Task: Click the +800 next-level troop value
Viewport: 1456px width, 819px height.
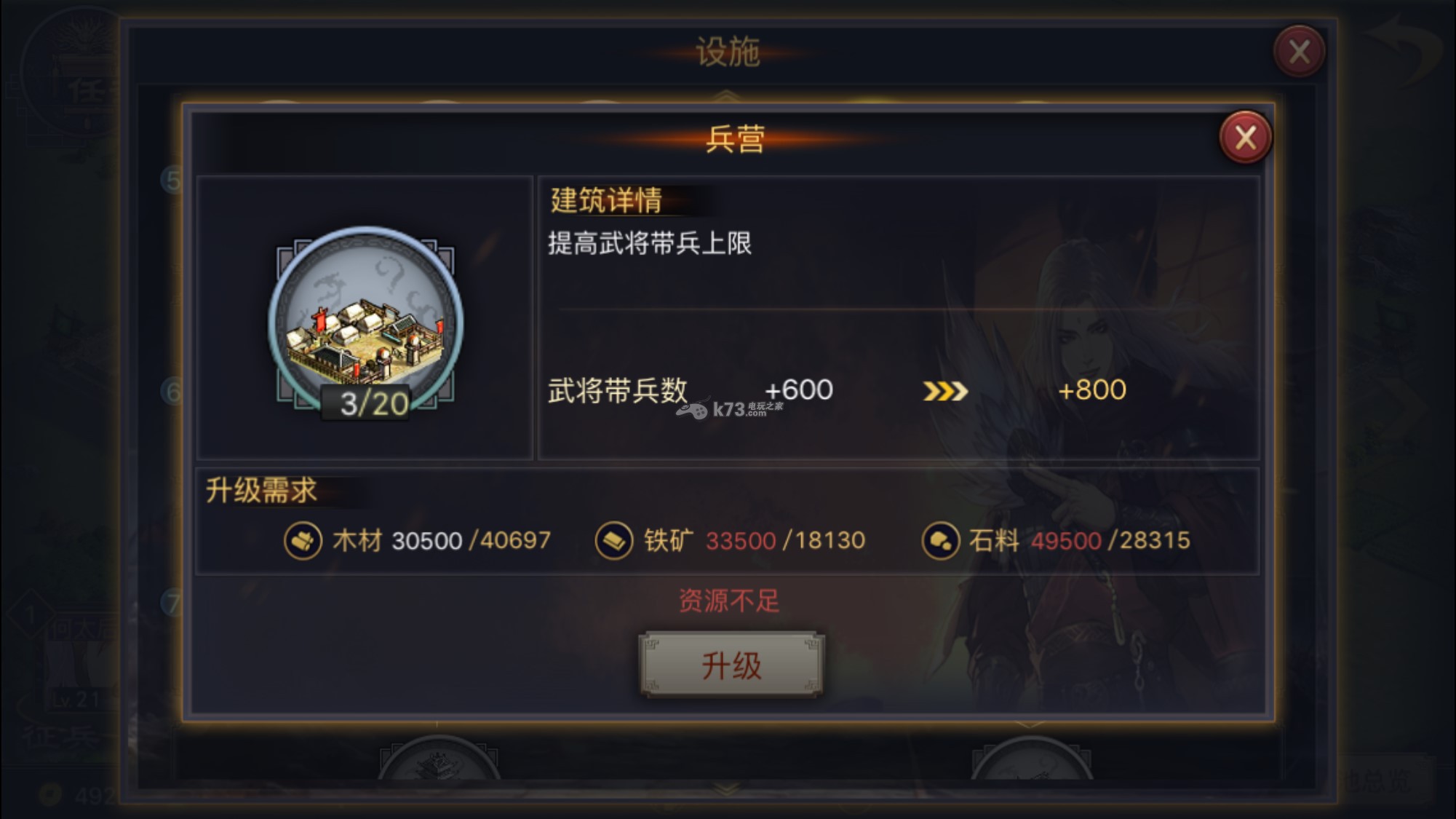Action: point(1092,390)
